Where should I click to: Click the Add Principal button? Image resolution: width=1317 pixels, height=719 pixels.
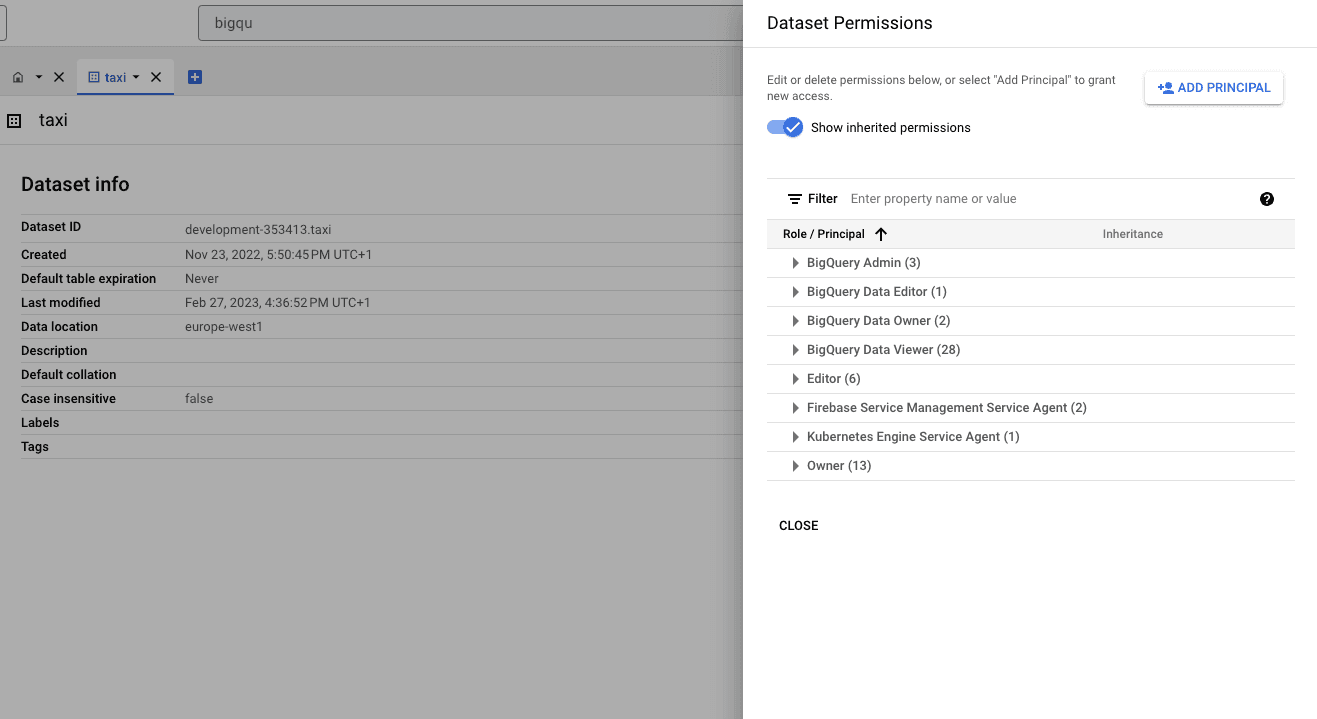point(1213,88)
